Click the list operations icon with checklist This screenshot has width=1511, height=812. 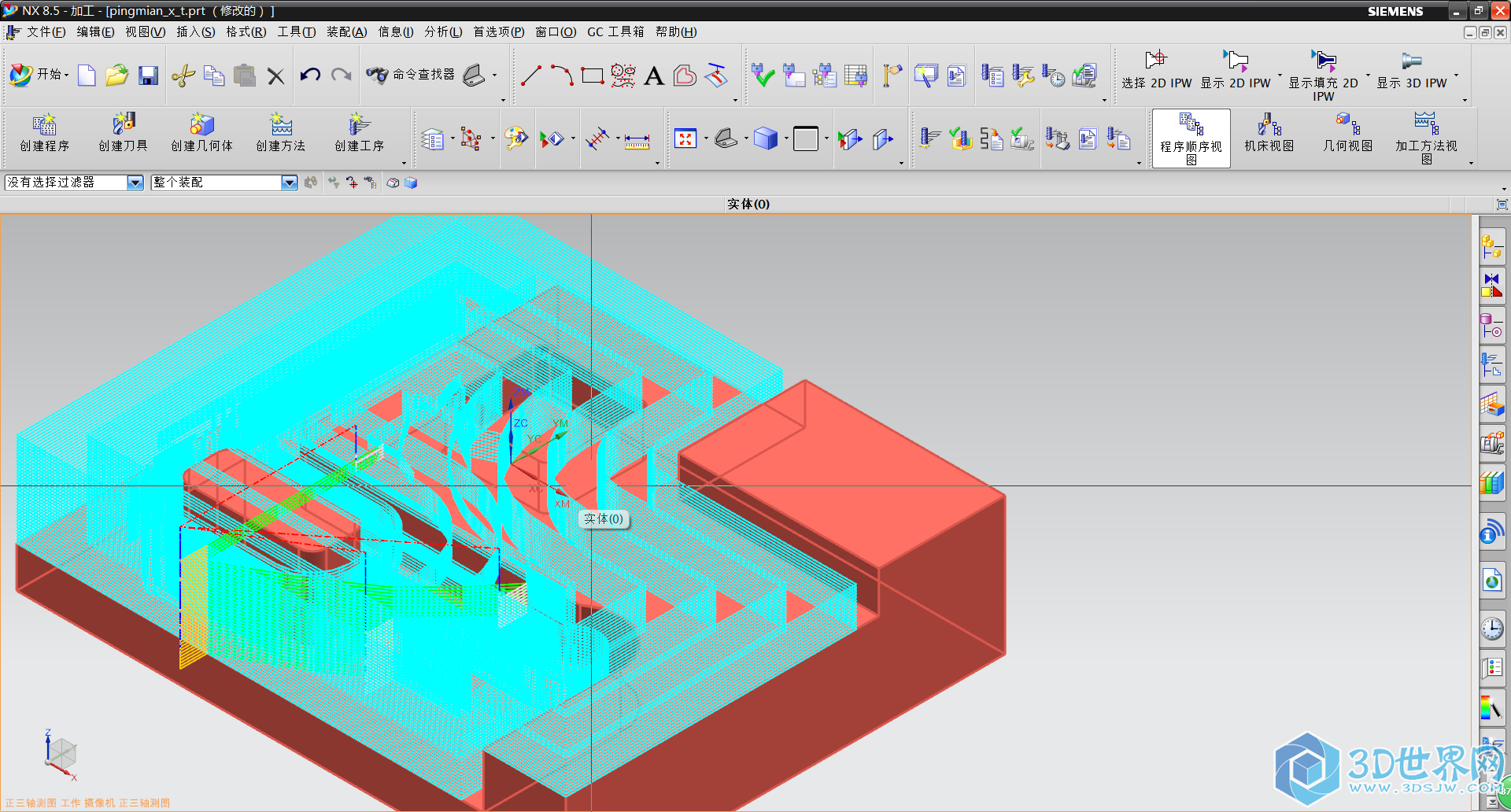[992, 76]
